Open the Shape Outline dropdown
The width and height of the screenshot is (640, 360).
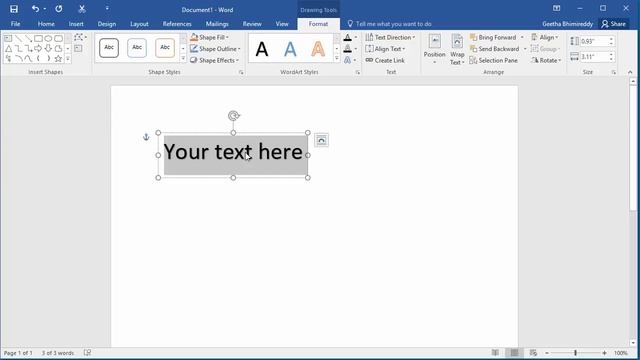coord(215,49)
